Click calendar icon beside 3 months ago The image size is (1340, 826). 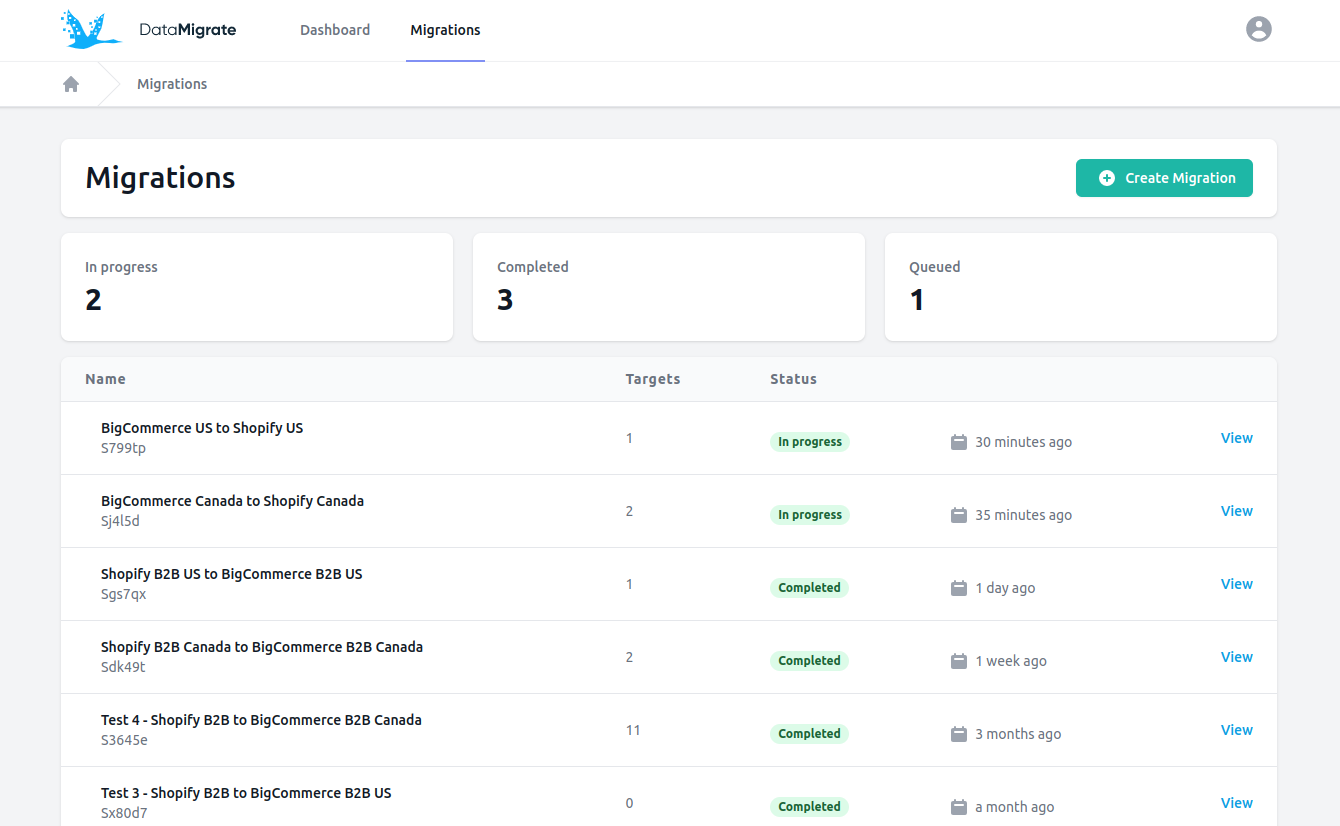pyautogui.click(x=959, y=734)
